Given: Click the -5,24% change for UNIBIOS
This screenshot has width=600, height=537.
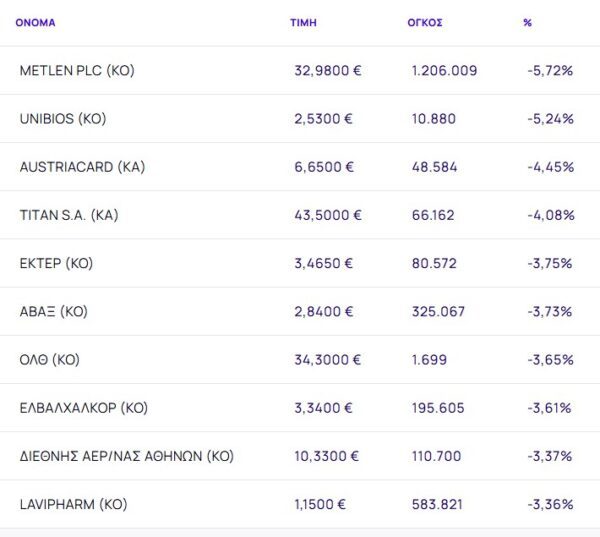Looking at the screenshot, I should click(x=550, y=119).
